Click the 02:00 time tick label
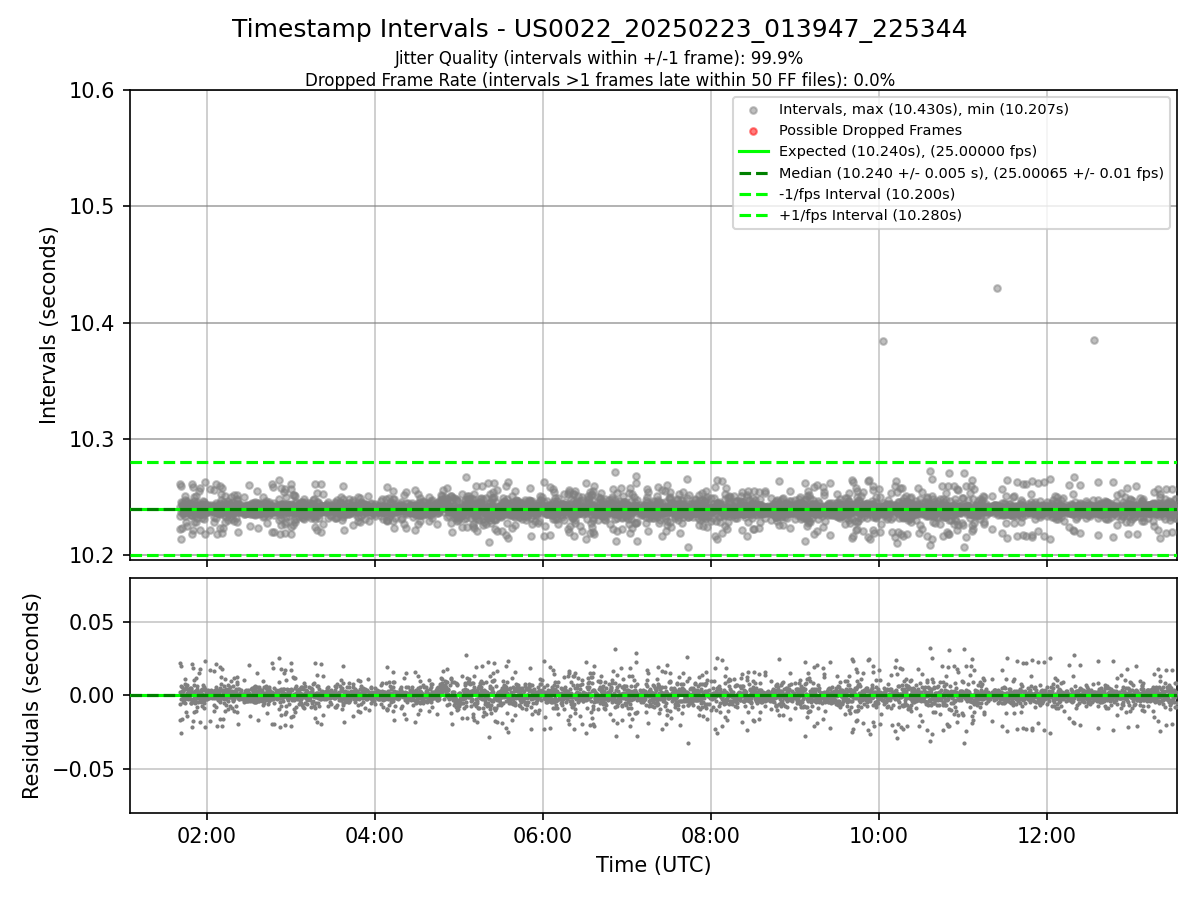The height and width of the screenshot is (900, 1200). click(207, 835)
